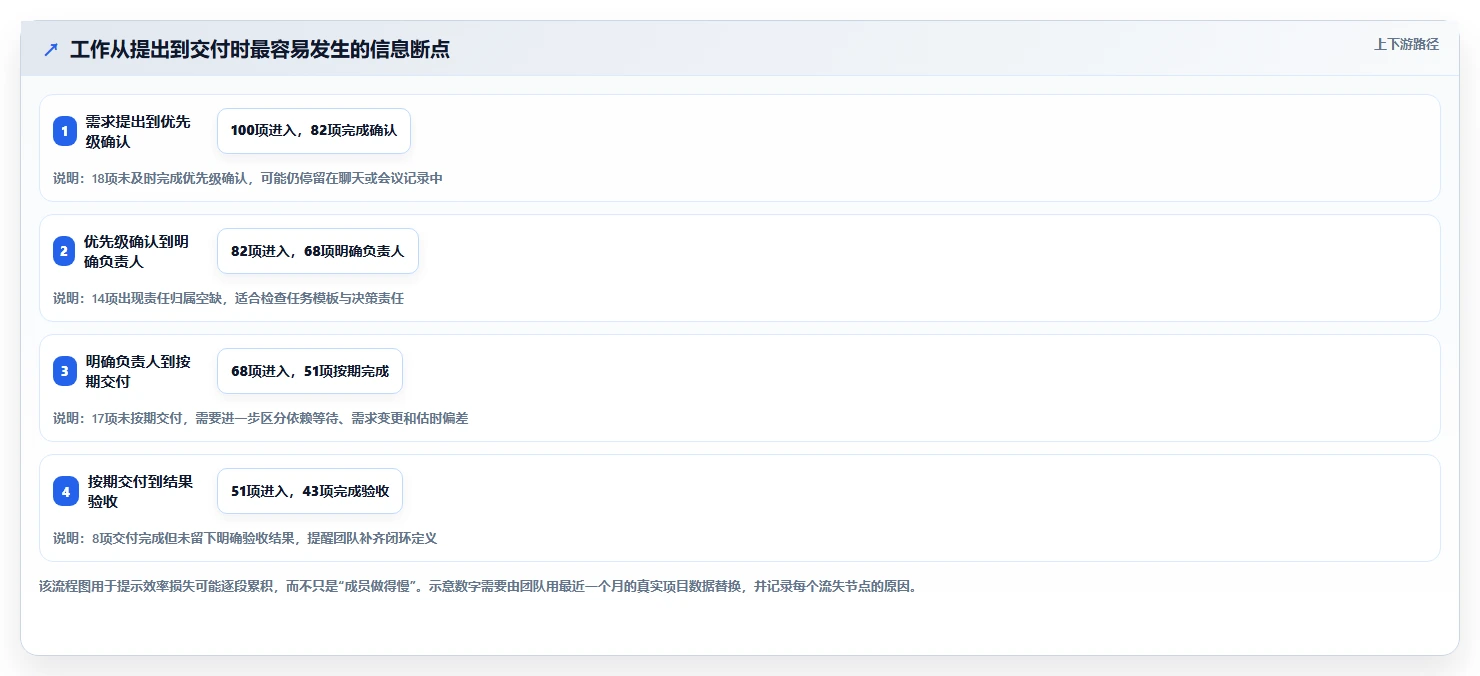Click the footer paragraph starting 该流程图用于提示效率损失

pyautogui.click(x=478, y=586)
